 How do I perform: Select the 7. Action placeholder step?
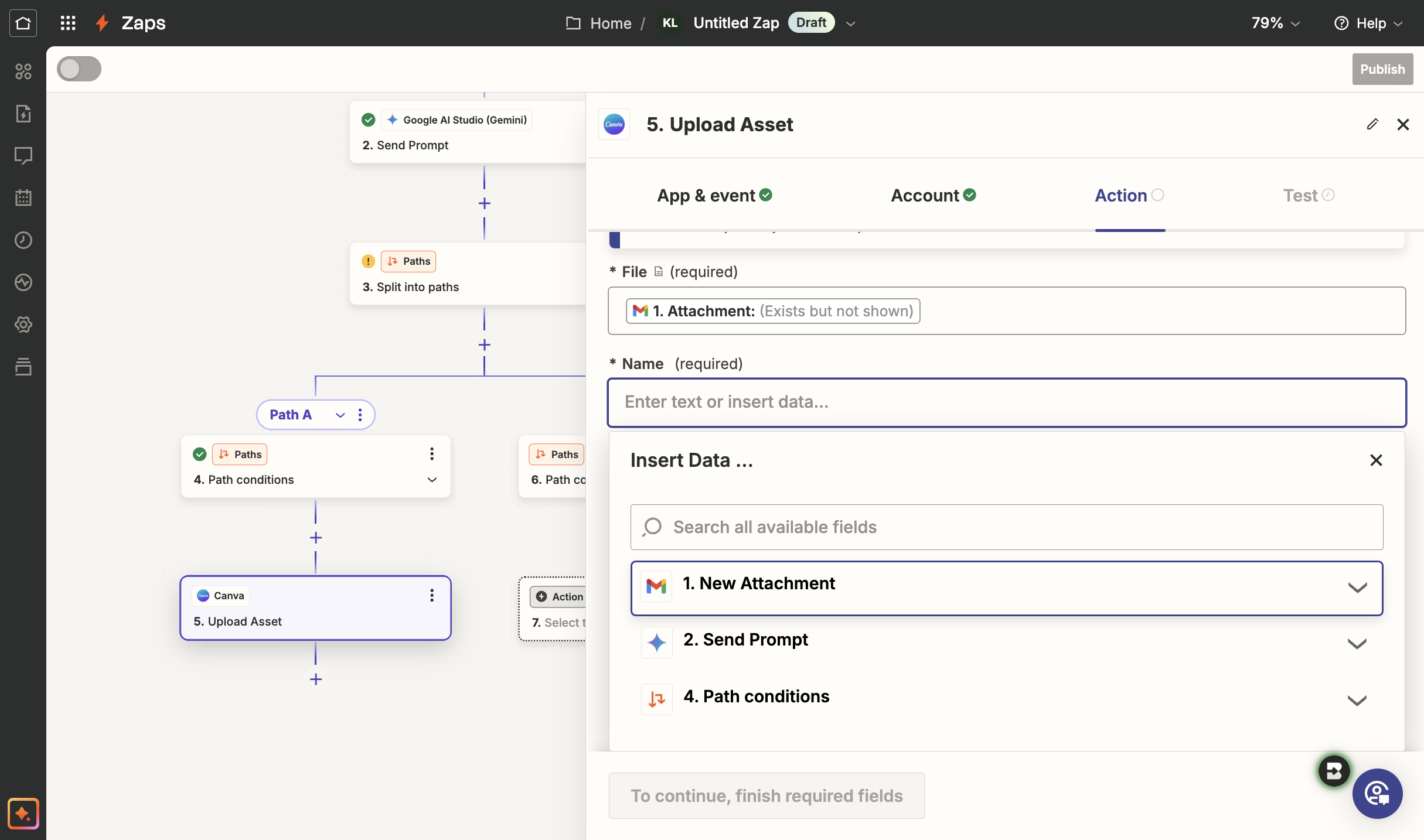coord(552,609)
